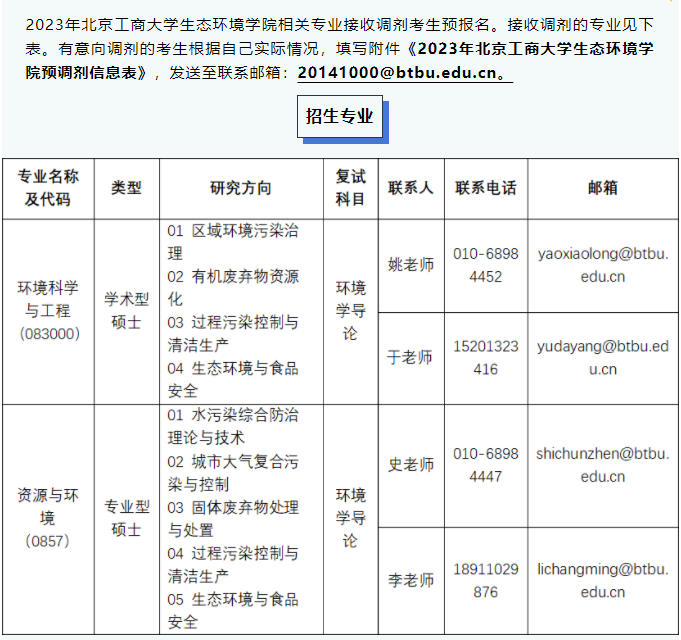
Task: Click the bold 2023年北京工商大学生态环境学院预调剂信息表 title
Action: pyautogui.click(x=340, y=60)
